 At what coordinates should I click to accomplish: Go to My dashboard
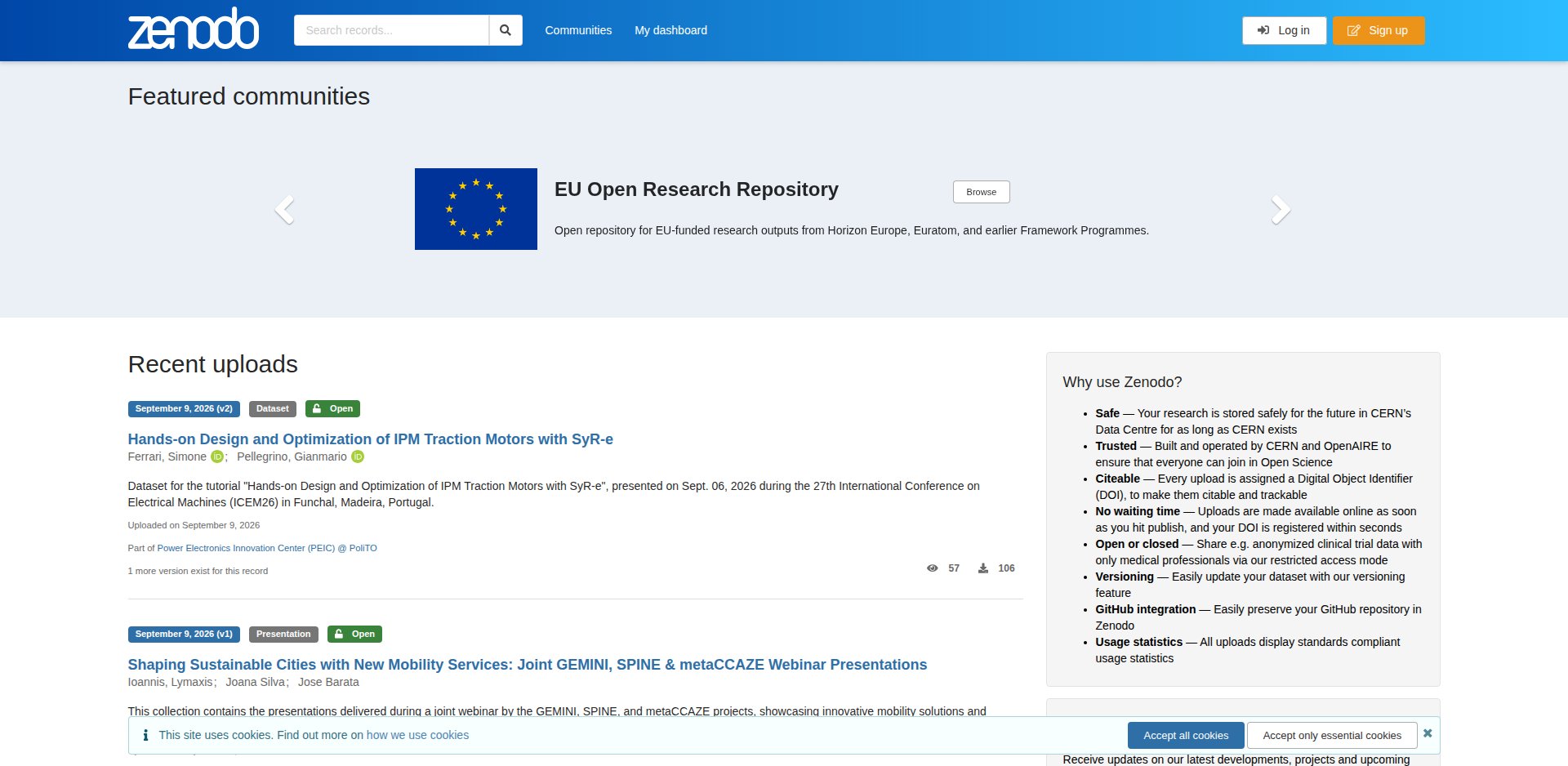point(671,30)
